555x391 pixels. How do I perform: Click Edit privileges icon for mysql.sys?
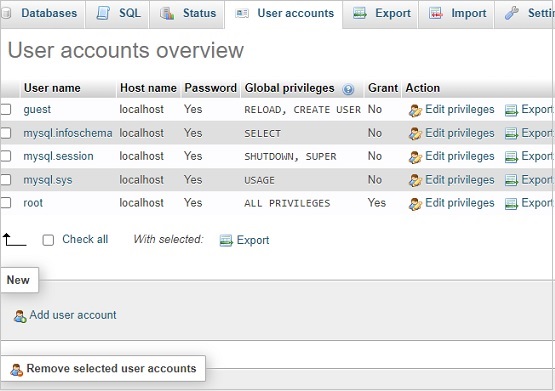click(x=415, y=180)
